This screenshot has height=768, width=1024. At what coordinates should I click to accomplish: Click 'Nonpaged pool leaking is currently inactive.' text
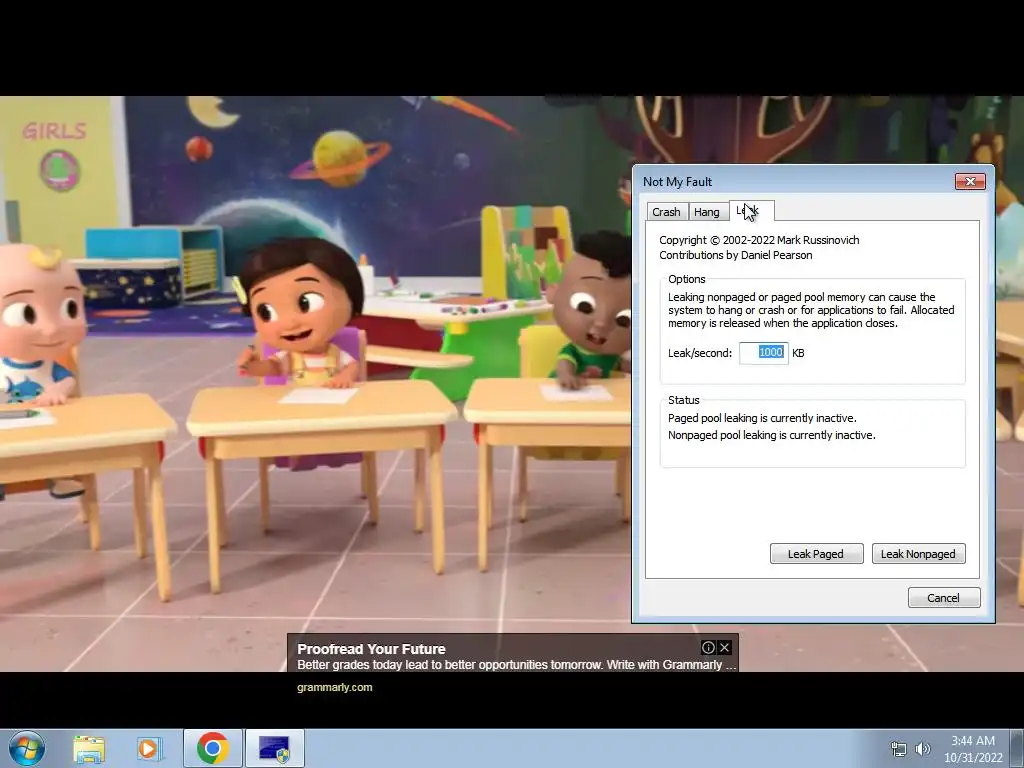[771, 435]
